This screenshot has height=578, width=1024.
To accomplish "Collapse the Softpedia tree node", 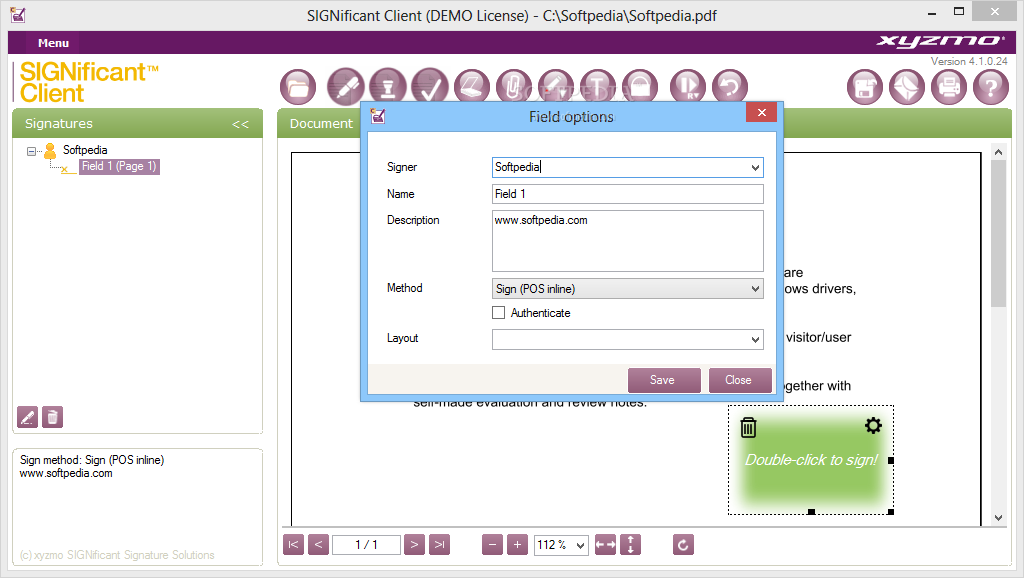I will 31,151.
